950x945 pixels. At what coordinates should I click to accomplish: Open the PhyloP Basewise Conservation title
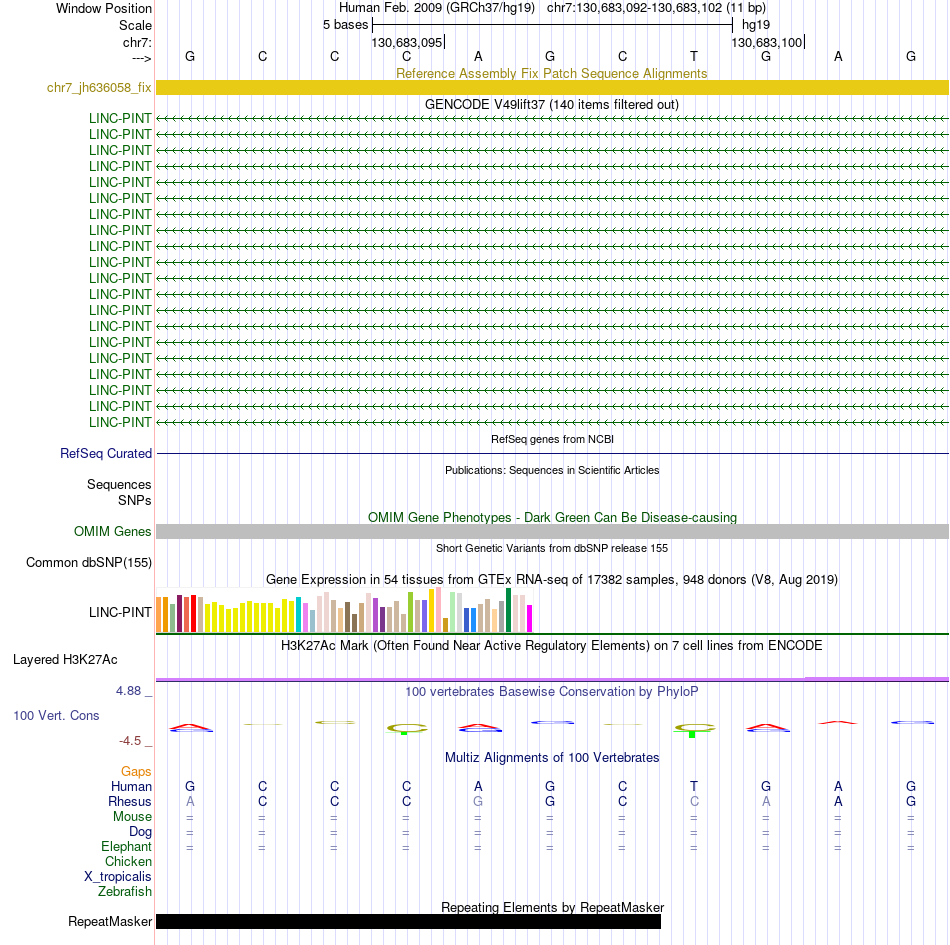(551, 691)
